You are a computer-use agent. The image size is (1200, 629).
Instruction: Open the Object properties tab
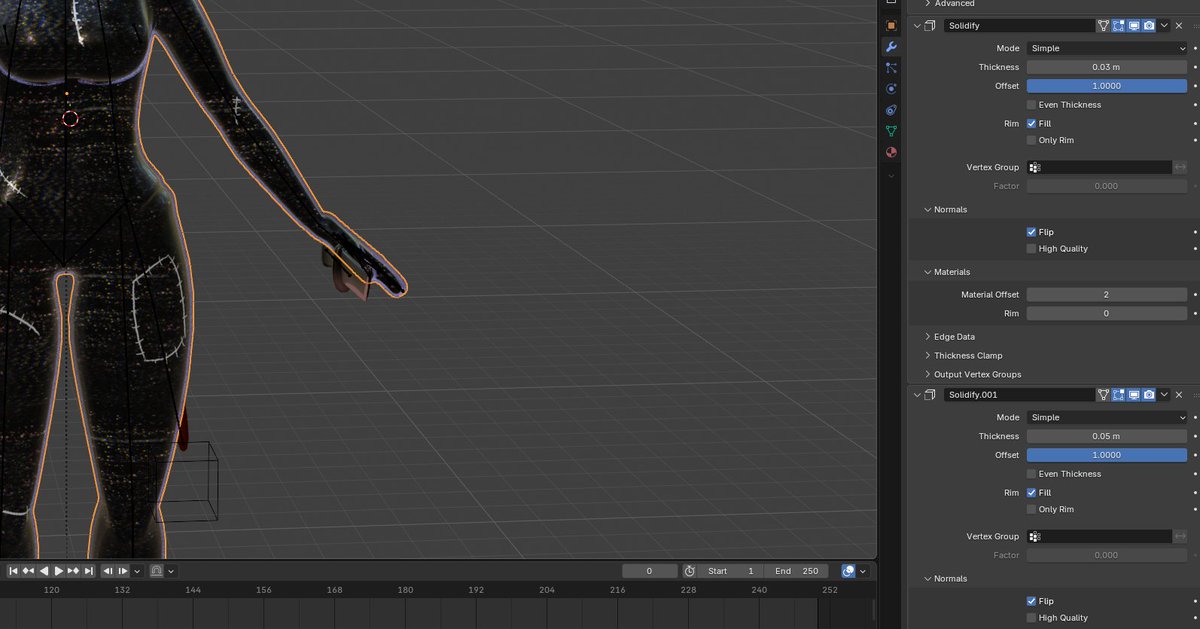[x=891, y=26]
